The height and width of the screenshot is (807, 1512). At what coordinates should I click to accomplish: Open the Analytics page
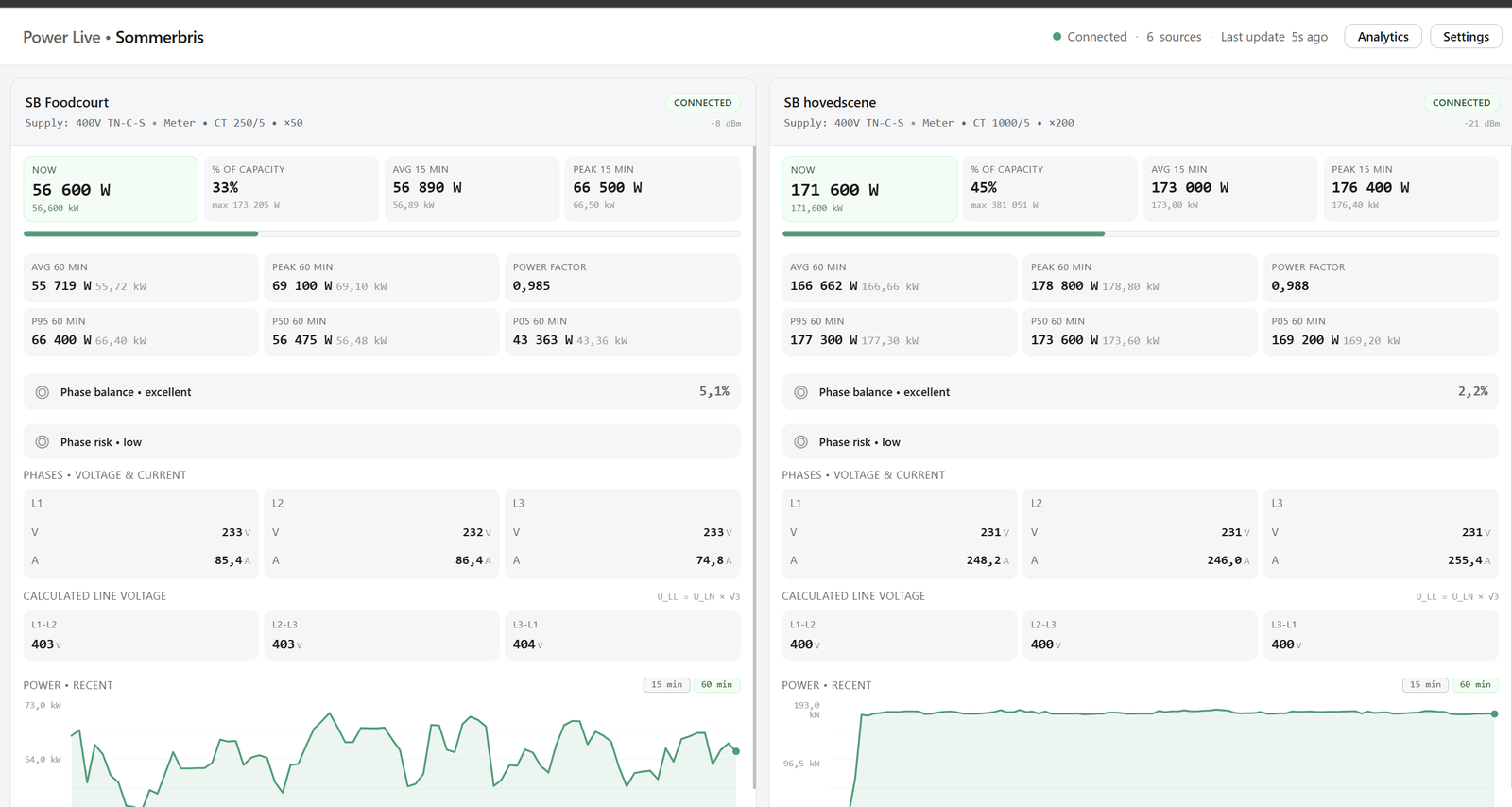click(1383, 37)
